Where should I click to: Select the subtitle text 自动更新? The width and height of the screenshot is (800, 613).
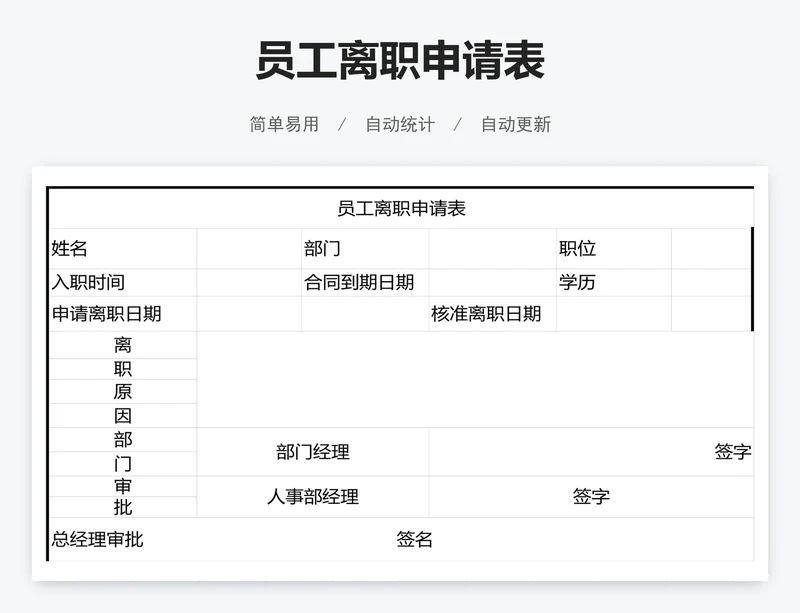pyautogui.click(x=516, y=124)
